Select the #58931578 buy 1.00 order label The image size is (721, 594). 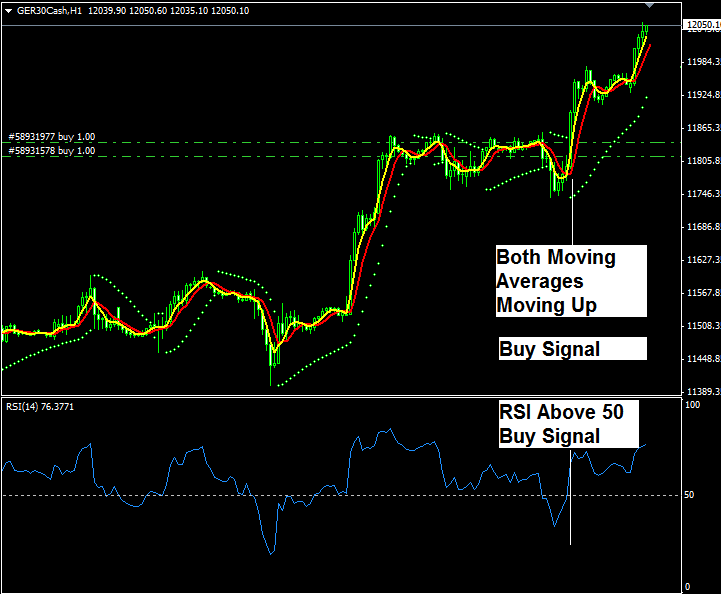[x=52, y=151]
